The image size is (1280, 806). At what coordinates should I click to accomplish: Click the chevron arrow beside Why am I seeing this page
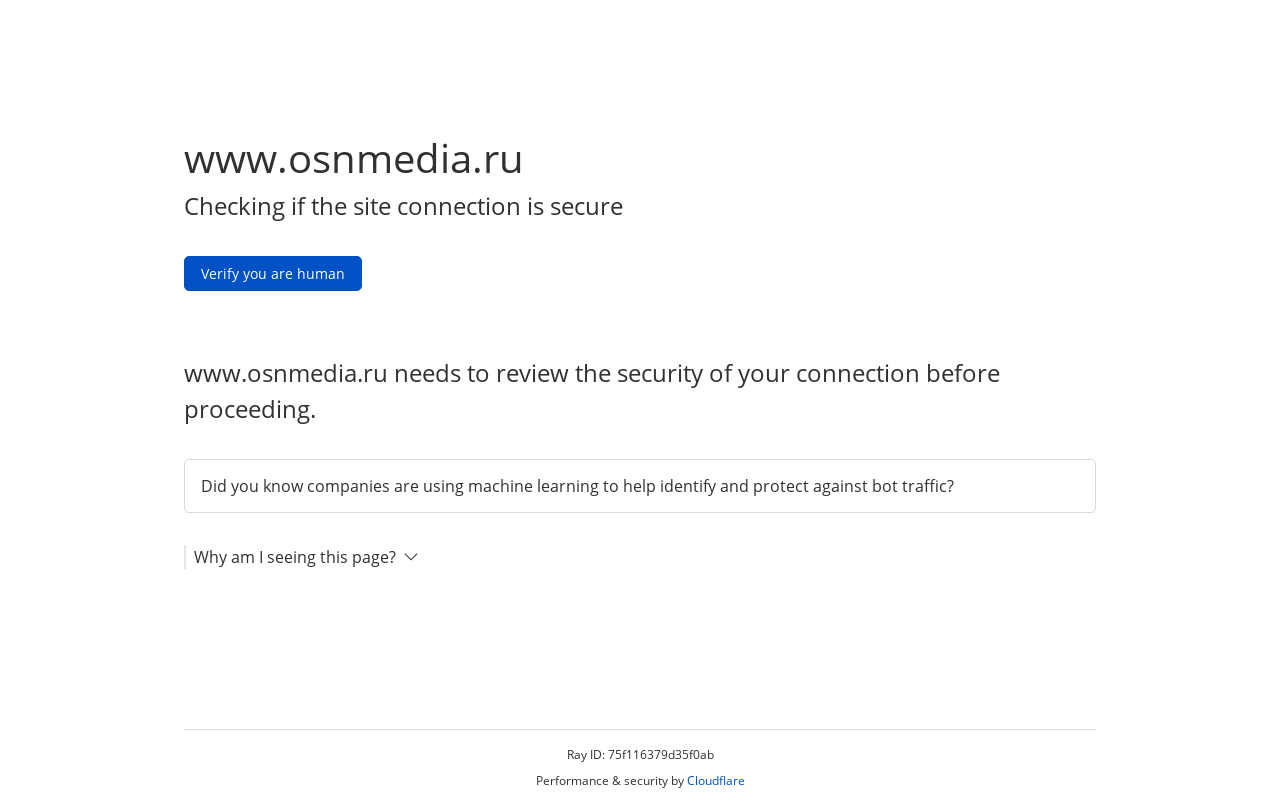(x=411, y=557)
